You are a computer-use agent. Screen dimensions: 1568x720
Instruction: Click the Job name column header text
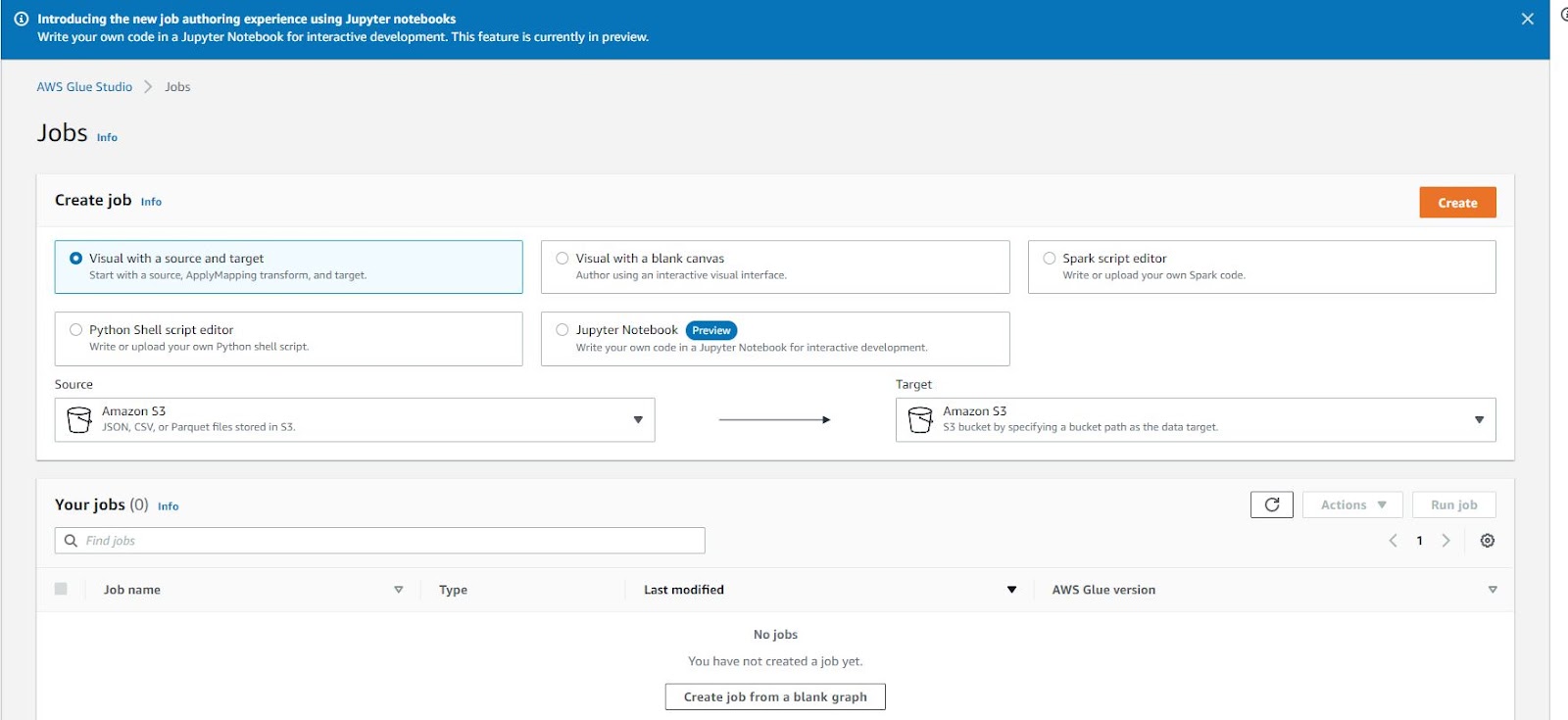click(132, 590)
